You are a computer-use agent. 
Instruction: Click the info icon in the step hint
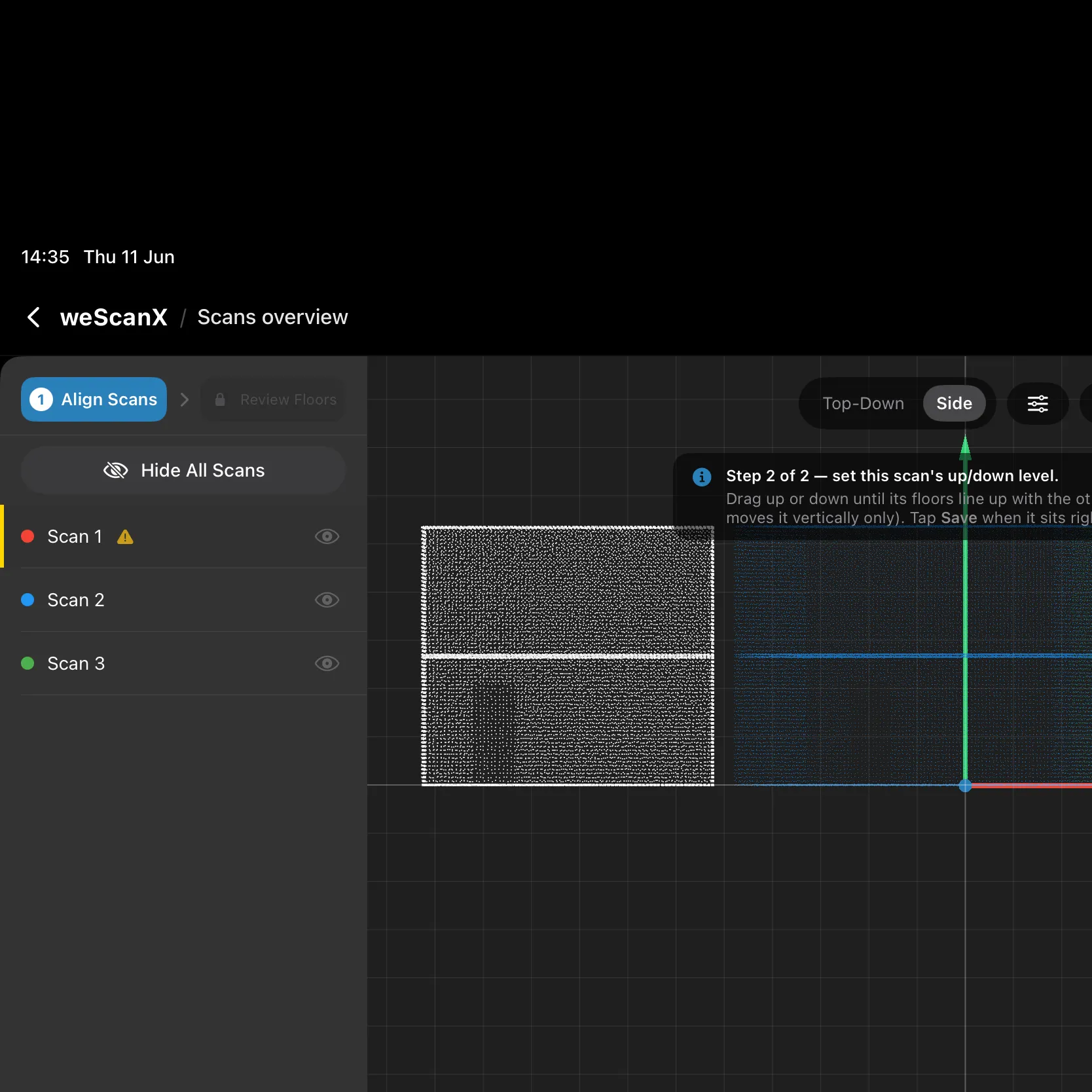[x=702, y=477]
